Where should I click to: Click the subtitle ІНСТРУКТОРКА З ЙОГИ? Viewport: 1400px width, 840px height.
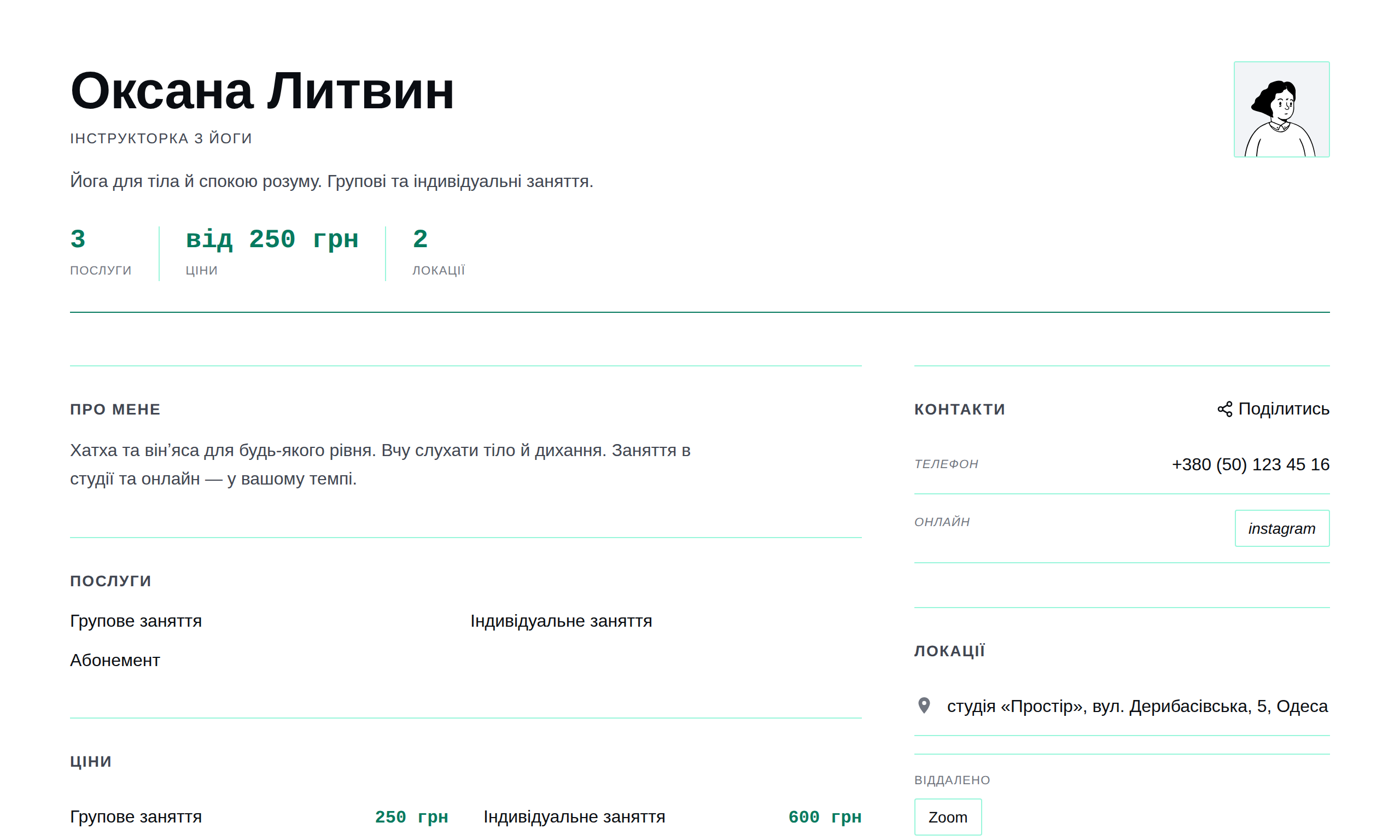(161, 138)
